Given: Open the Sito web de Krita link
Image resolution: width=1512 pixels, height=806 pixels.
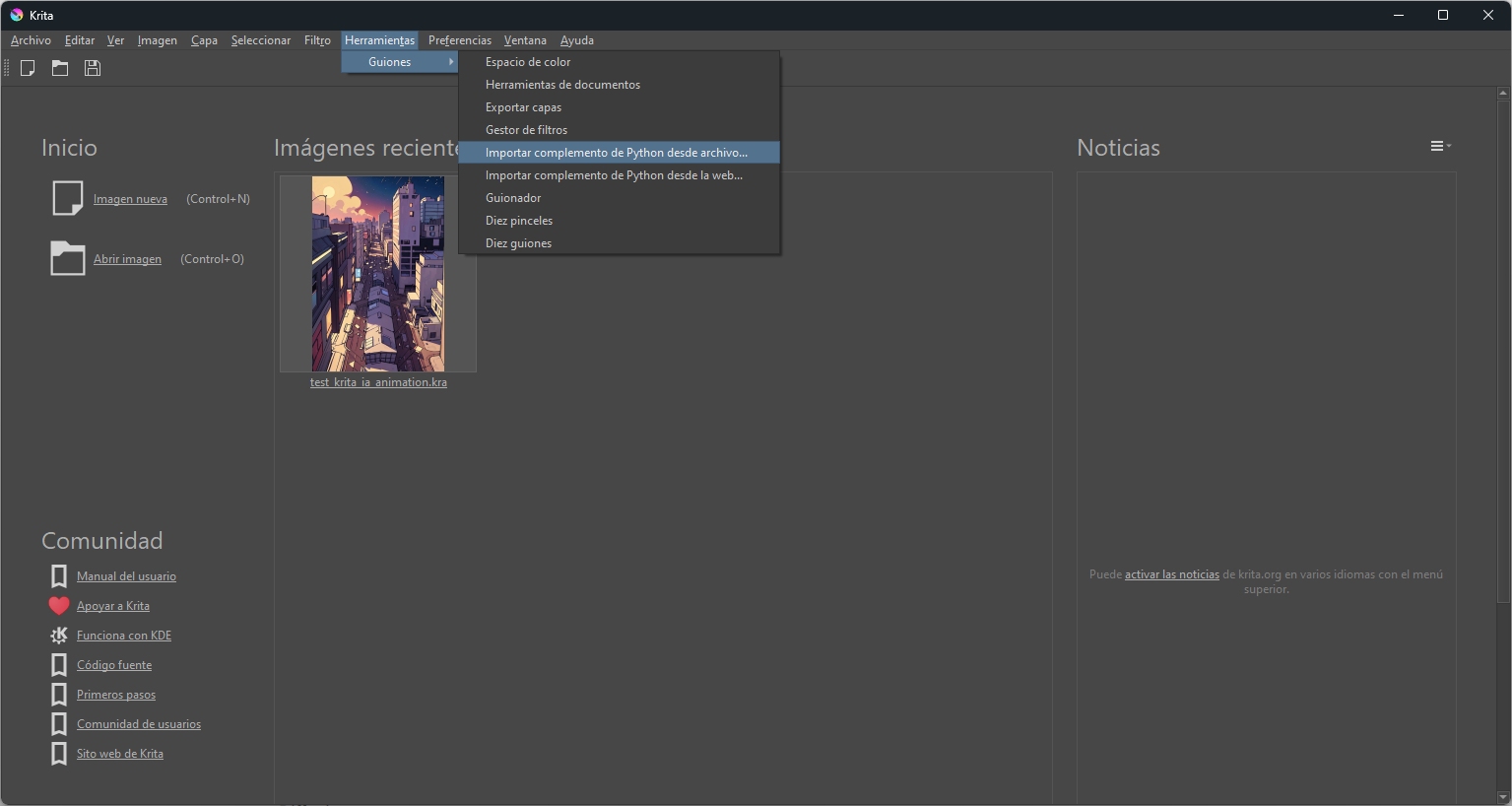Looking at the screenshot, I should pyautogui.click(x=120, y=754).
